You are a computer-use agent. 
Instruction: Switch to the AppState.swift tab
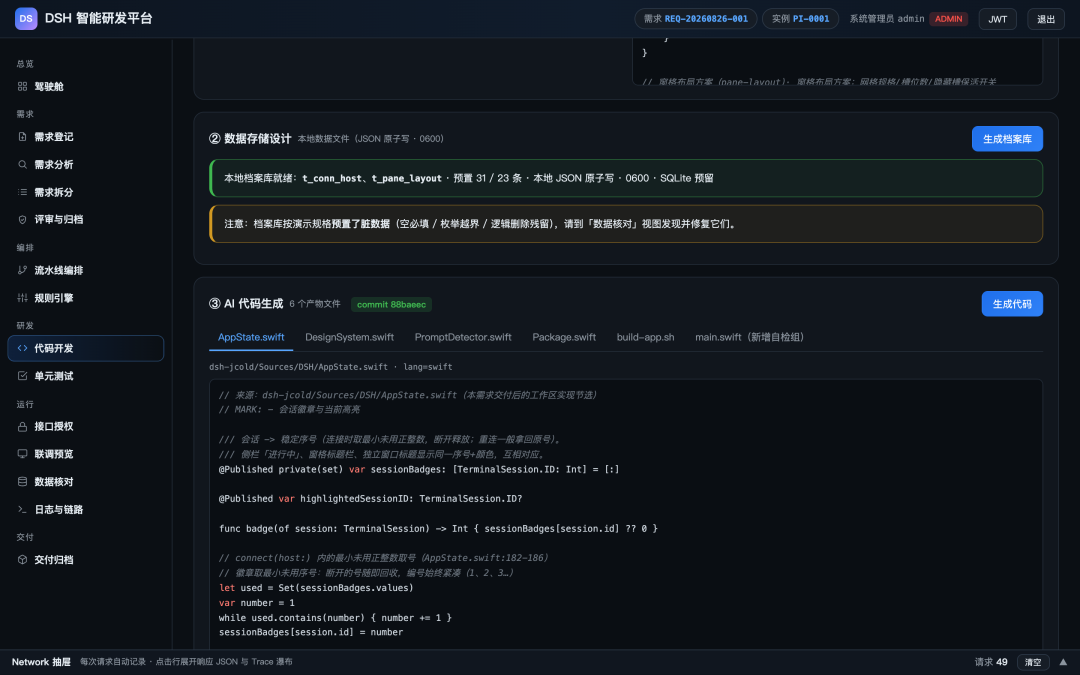[x=251, y=338]
